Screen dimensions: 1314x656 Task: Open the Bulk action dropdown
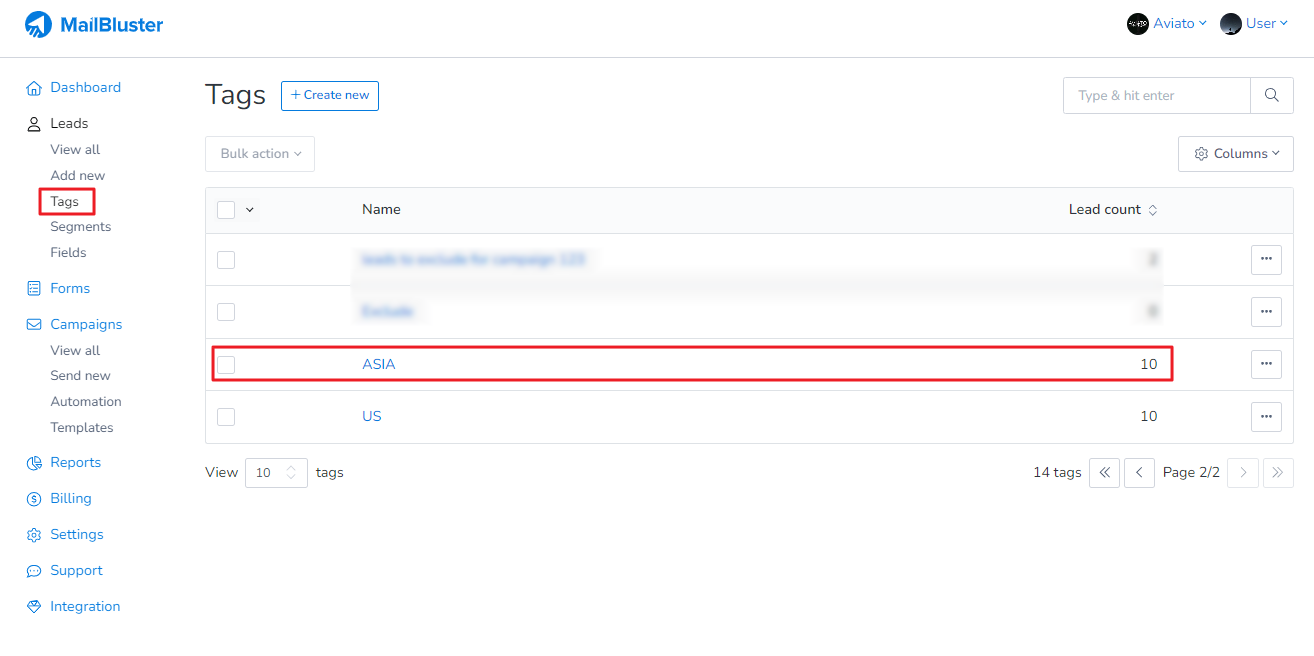260,154
